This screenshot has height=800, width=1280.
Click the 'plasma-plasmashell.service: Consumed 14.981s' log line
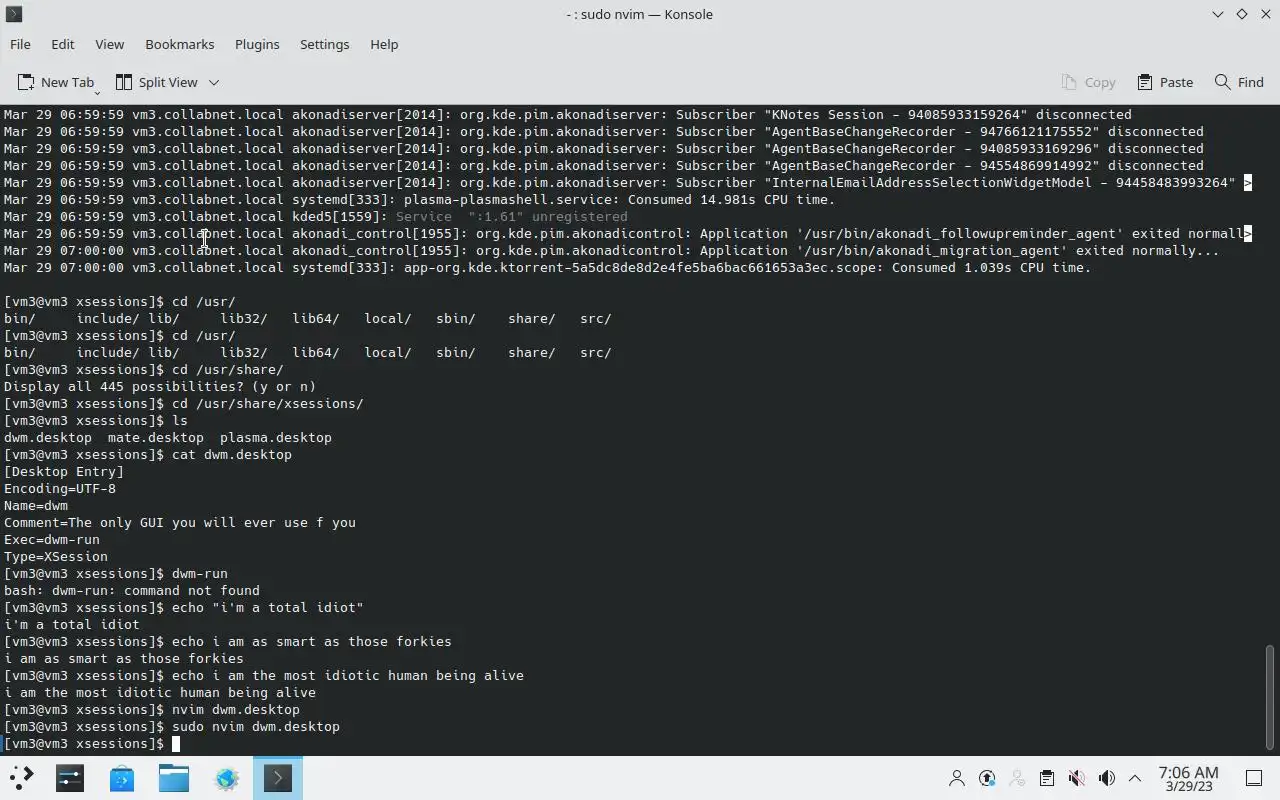click(420, 200)
